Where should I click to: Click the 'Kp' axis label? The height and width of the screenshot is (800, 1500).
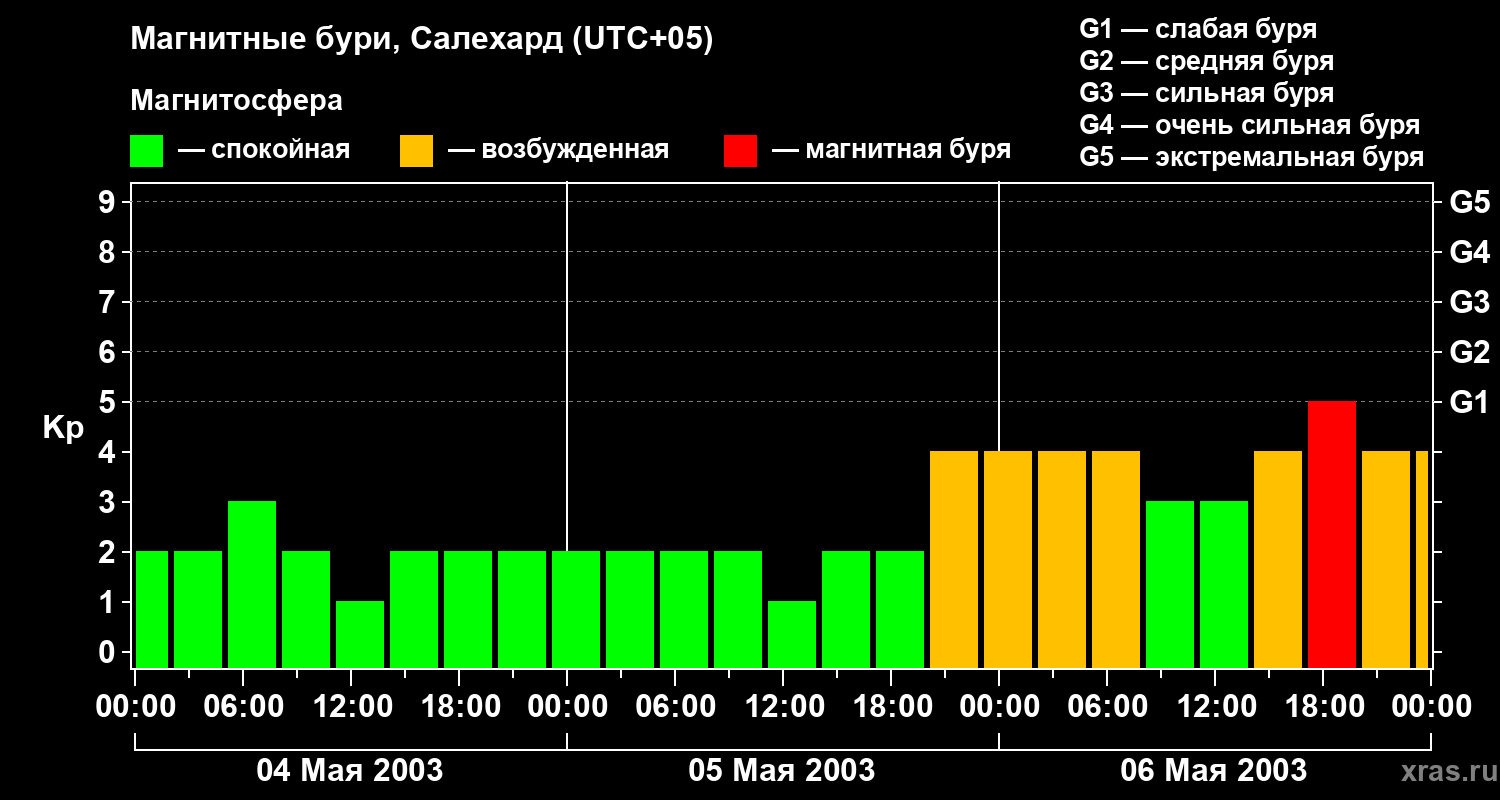click(x=63, y=428)
